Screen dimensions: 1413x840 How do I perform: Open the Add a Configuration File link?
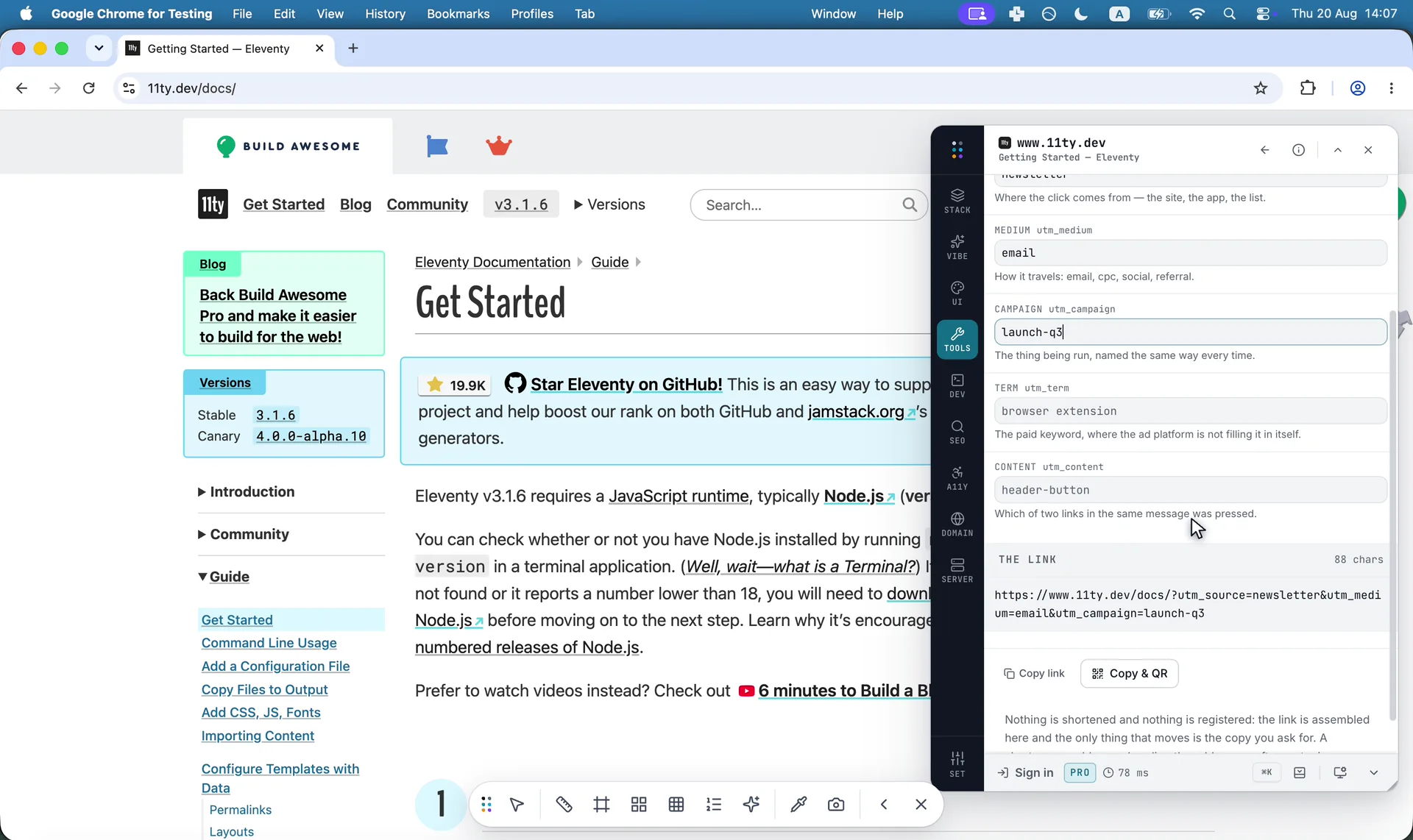click(275, 666)
